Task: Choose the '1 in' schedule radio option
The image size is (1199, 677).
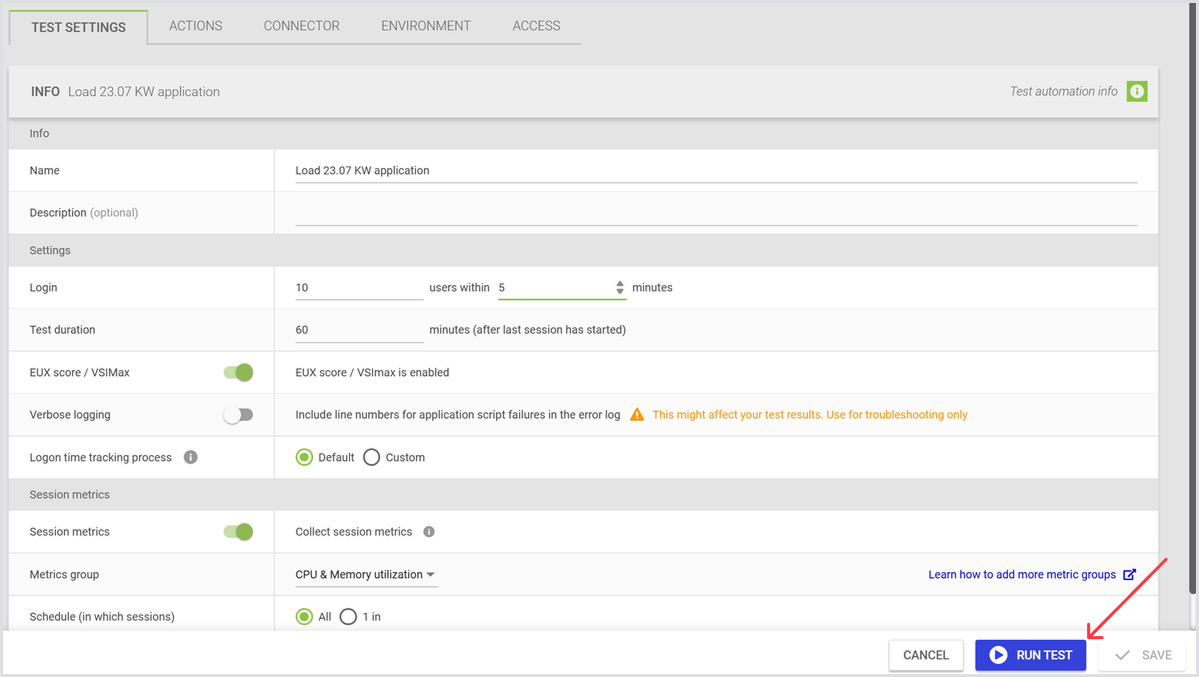Action: coord(348,617)
